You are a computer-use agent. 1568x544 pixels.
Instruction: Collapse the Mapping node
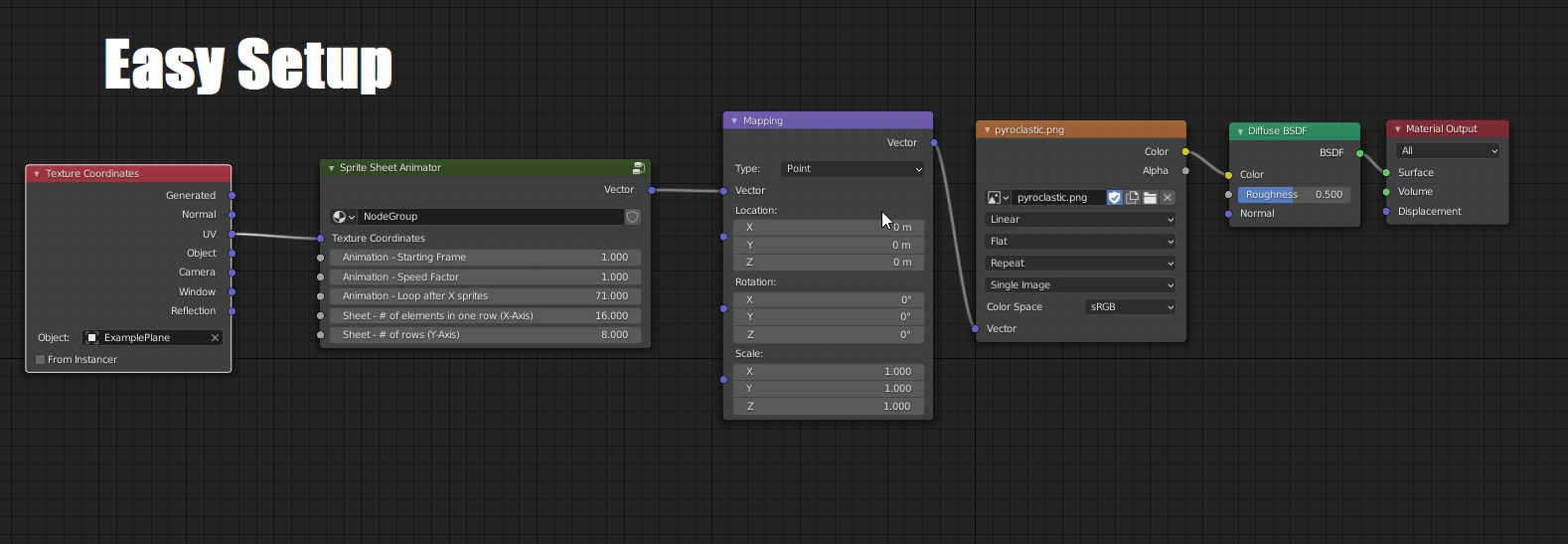[x=734, y=121]
